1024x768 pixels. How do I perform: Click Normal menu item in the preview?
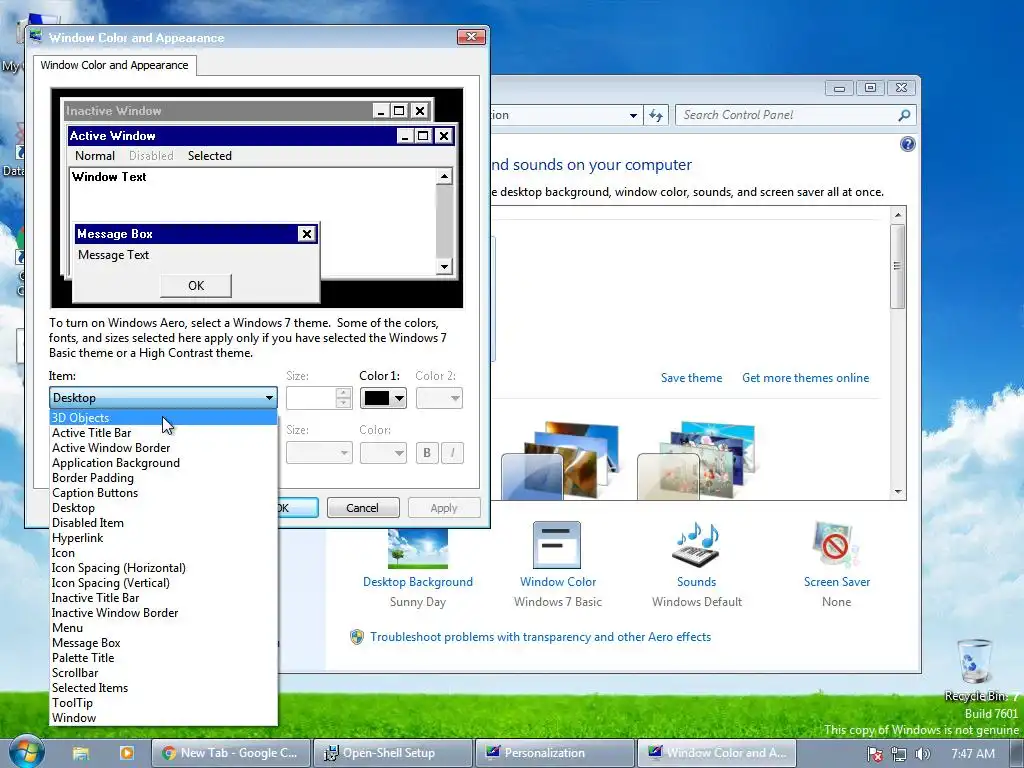click(95, 156)
